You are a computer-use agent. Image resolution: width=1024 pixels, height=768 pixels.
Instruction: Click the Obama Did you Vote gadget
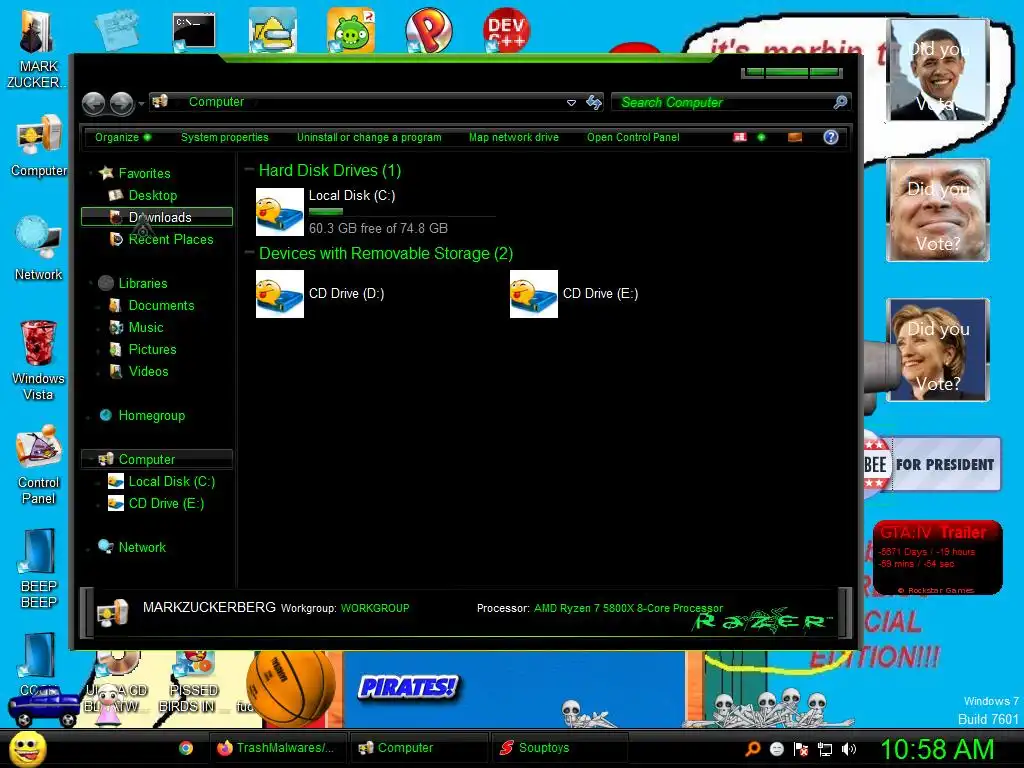[x=938, y=70]
